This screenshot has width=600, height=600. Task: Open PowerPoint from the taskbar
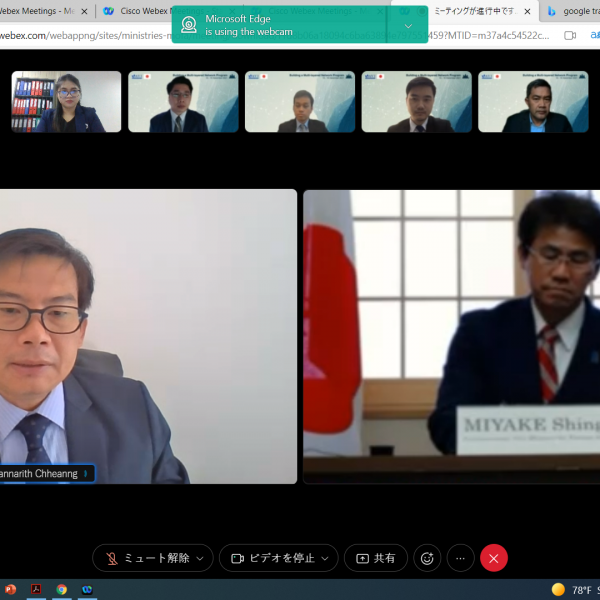[x=10, y=590]
